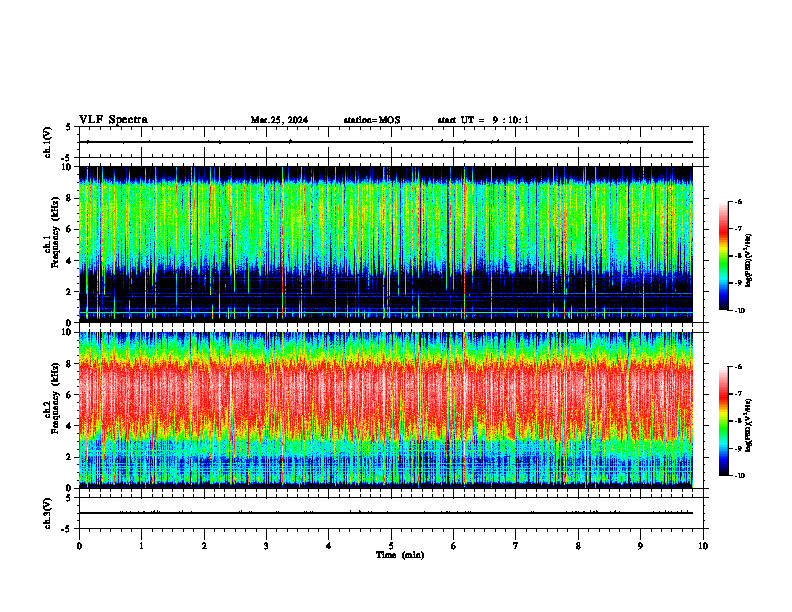The height and width of the screenshot is (612, 792).
Task: Click the "8" tick on ch.1 frequency axis
Action: tap(70, 198)
